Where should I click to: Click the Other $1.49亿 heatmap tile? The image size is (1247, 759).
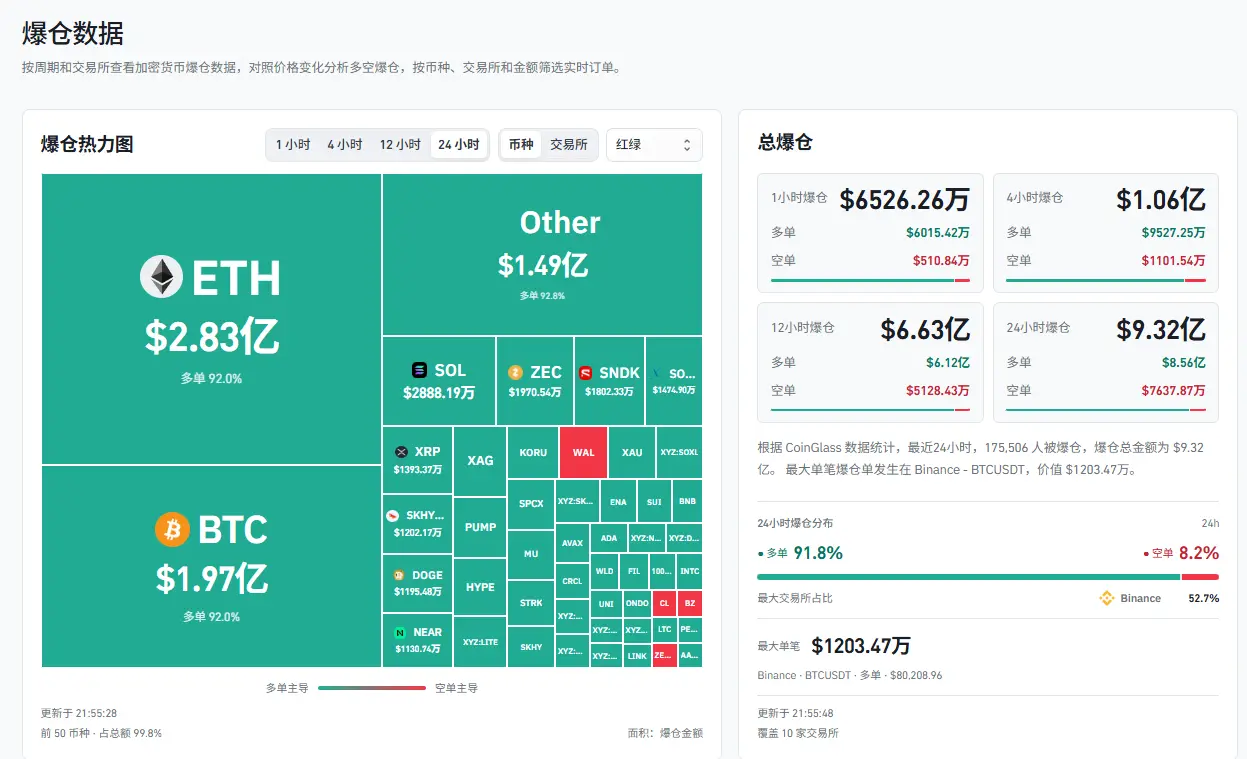pyautogui.click(x=543, y=255)
